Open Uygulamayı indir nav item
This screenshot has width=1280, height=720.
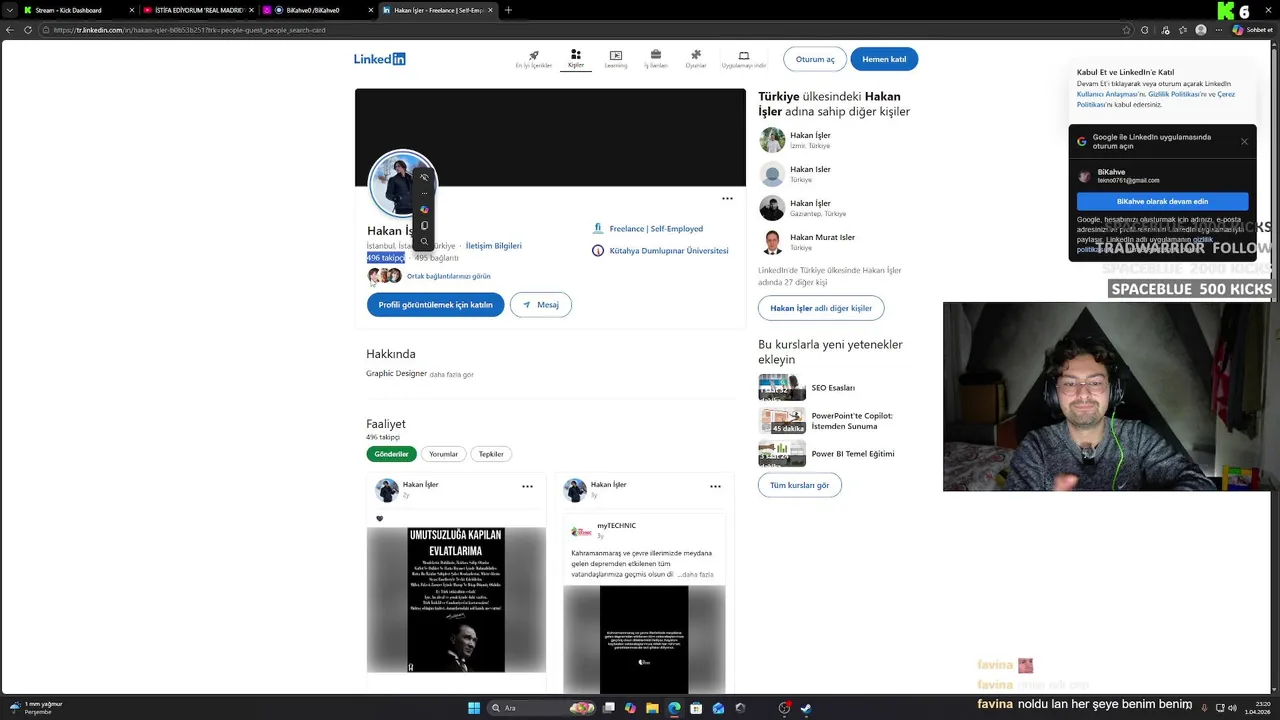(744, 59)
